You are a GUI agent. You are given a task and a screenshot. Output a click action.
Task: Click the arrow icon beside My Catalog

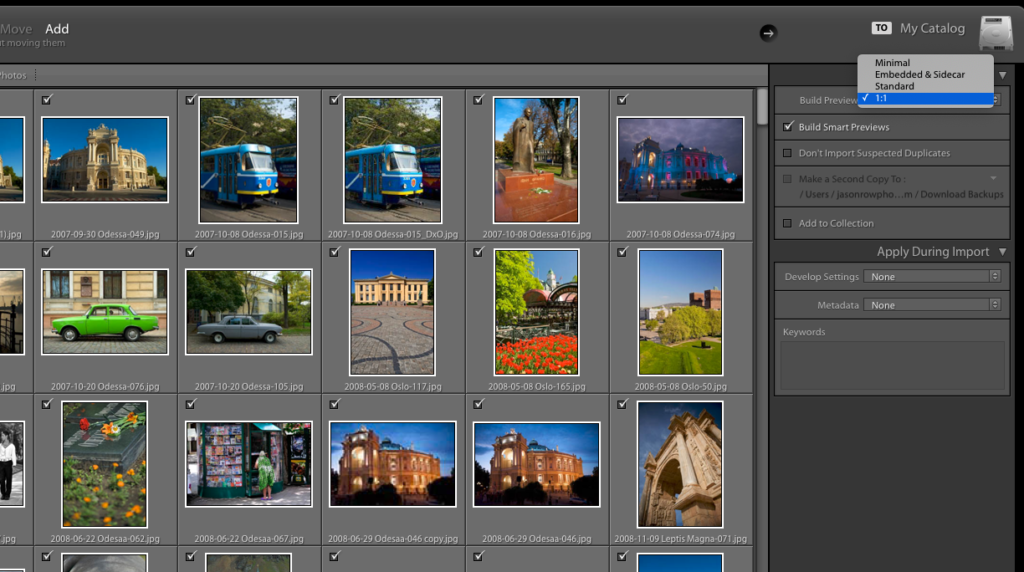[768, 33]
